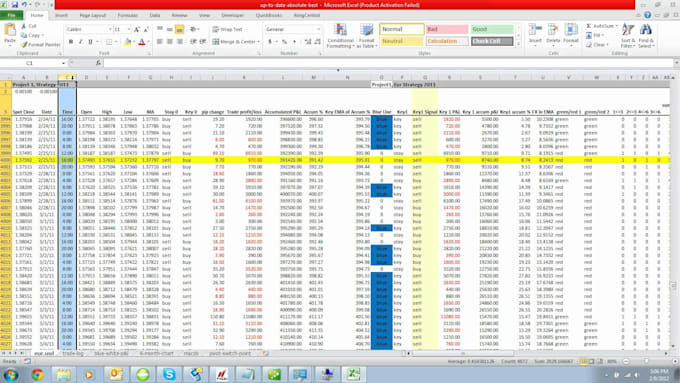Toggle bold formatting
The image size is (680, 383).
click(71, 42)
